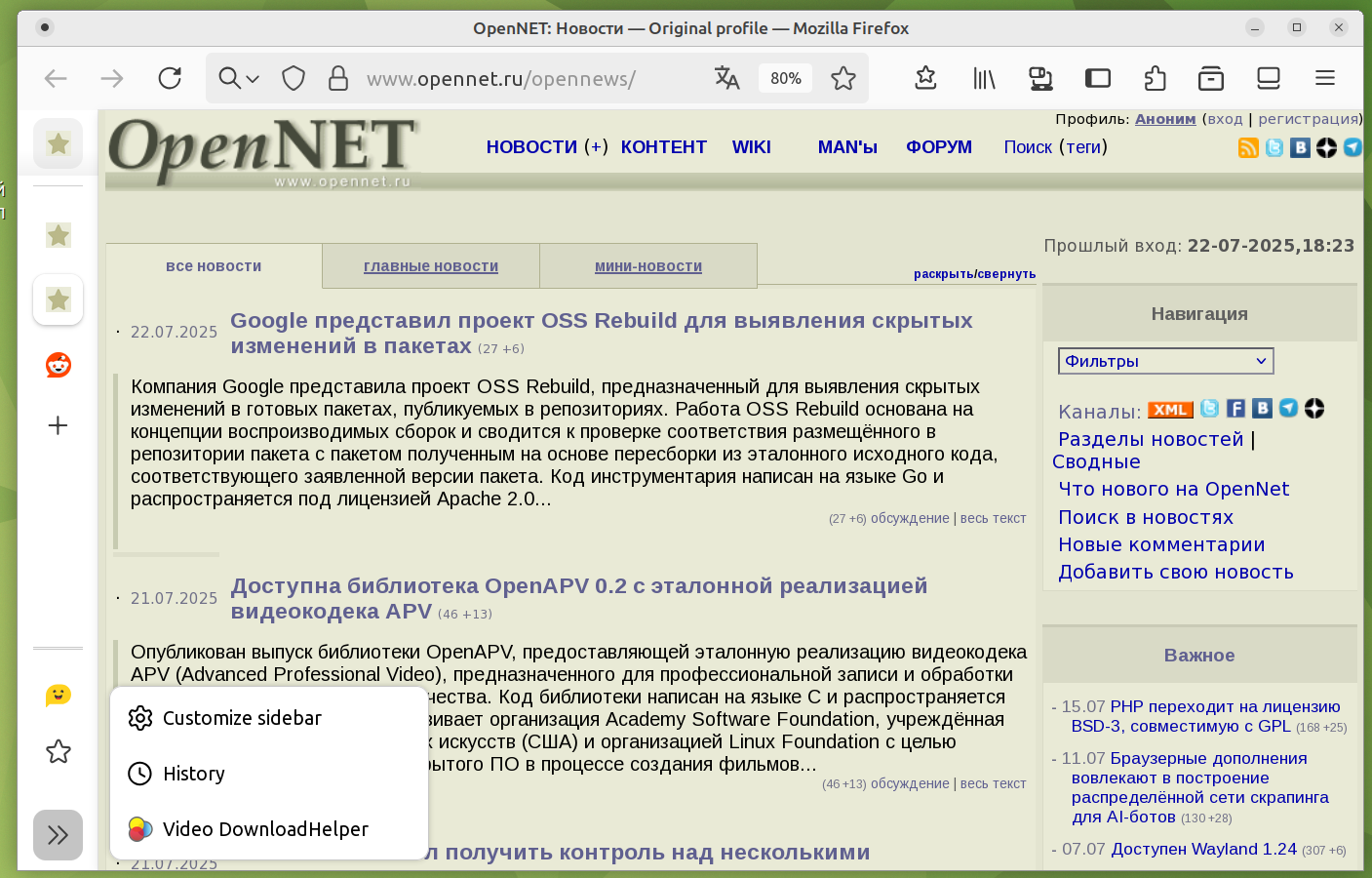
Task: Click the plus icon in sidebar
Action: click(59, 425)
